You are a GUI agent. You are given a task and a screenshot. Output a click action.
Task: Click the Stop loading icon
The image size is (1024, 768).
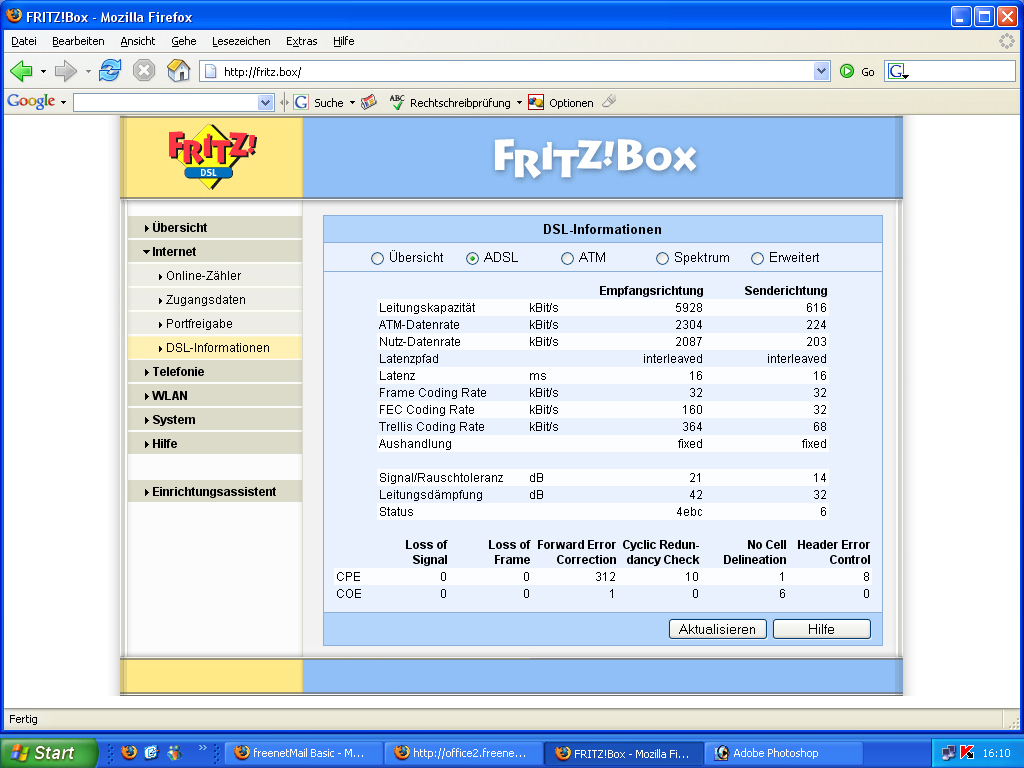click(144, 70)
